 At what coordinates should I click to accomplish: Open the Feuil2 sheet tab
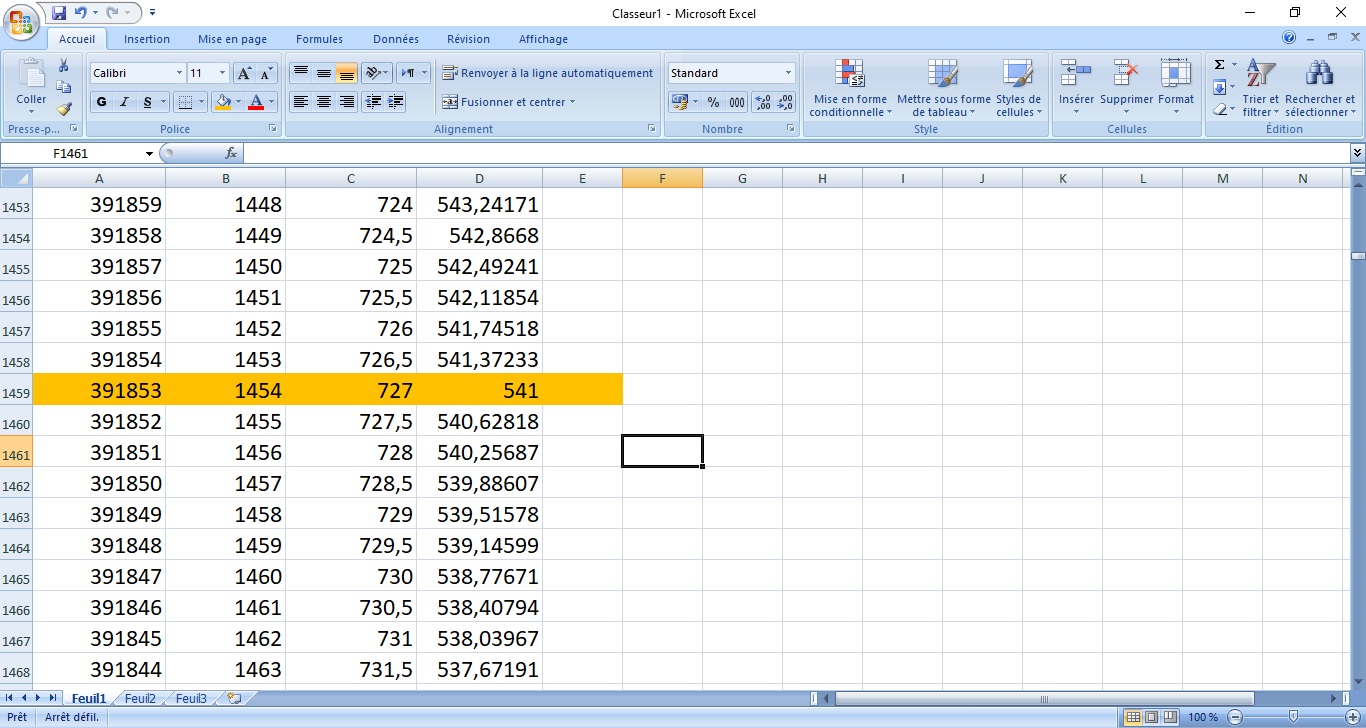click(140, 698)
